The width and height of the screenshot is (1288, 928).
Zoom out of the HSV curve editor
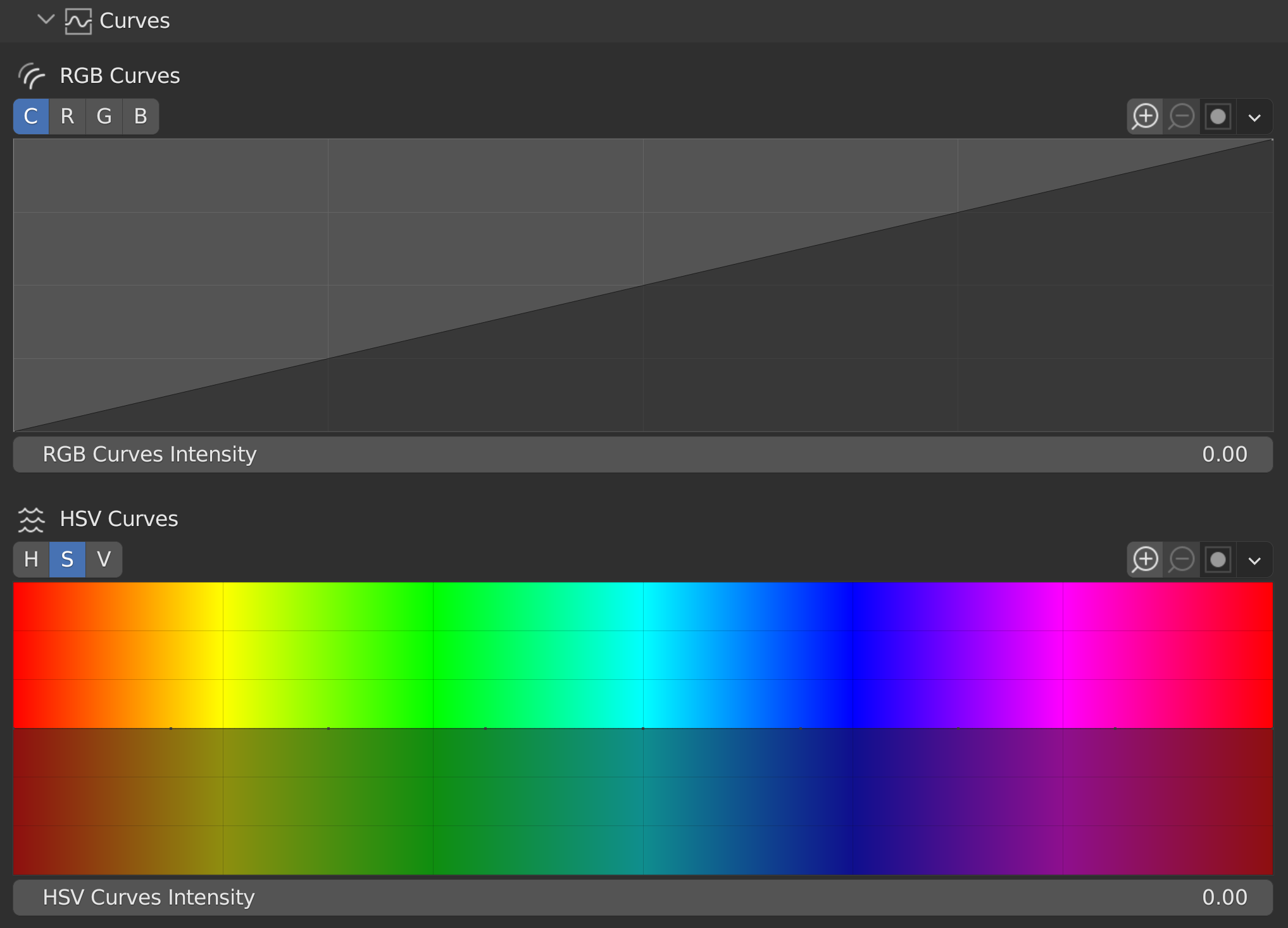[x=1181, y=560]
